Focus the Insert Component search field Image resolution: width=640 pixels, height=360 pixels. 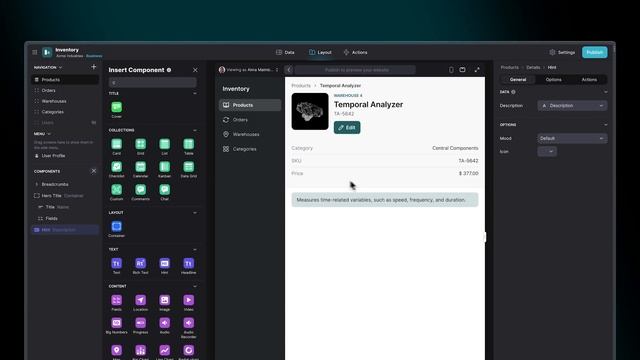click(x=153, y=82)
